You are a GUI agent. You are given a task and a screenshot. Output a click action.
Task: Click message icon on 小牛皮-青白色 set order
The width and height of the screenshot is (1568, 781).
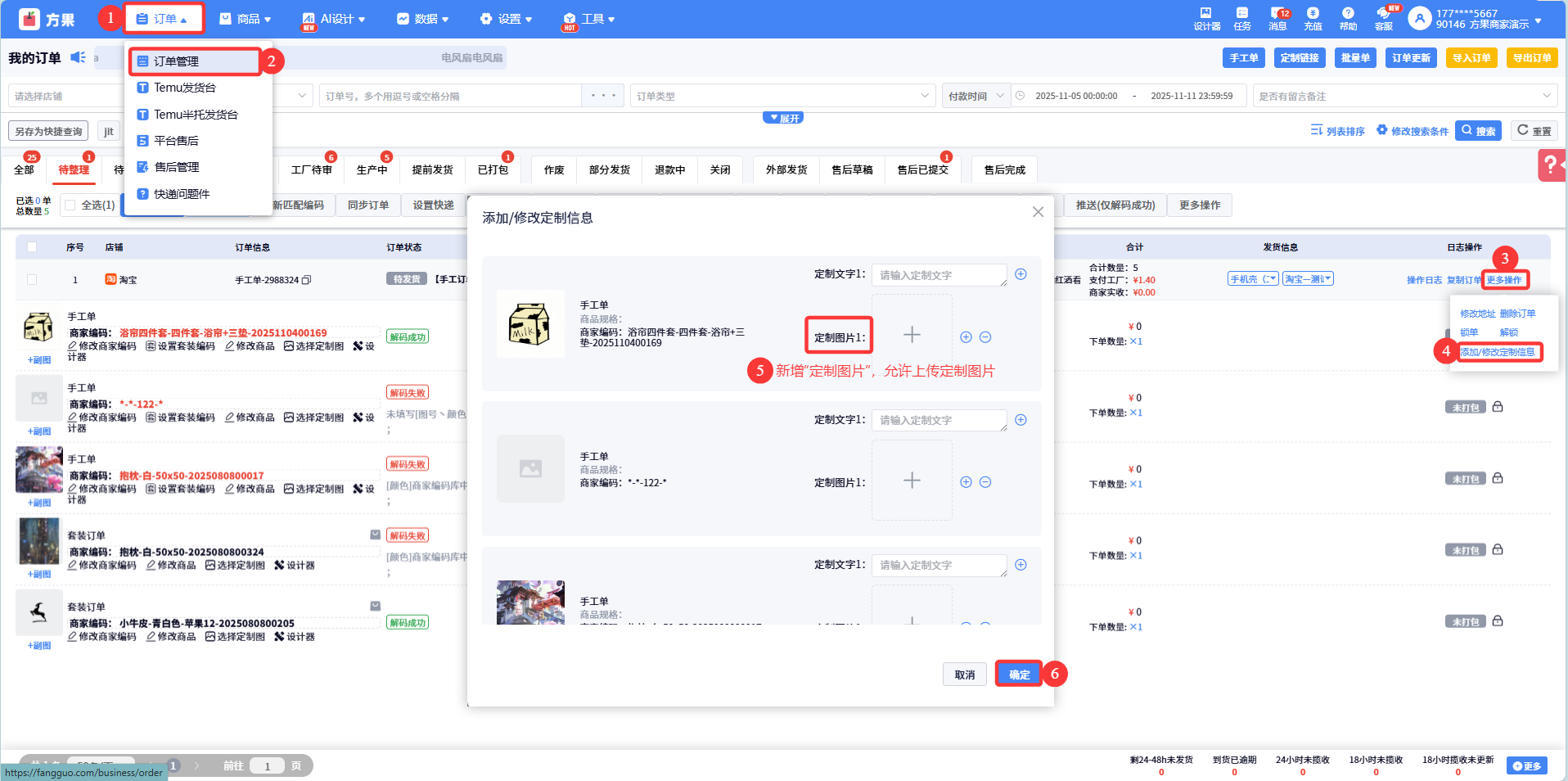[376, 606]
